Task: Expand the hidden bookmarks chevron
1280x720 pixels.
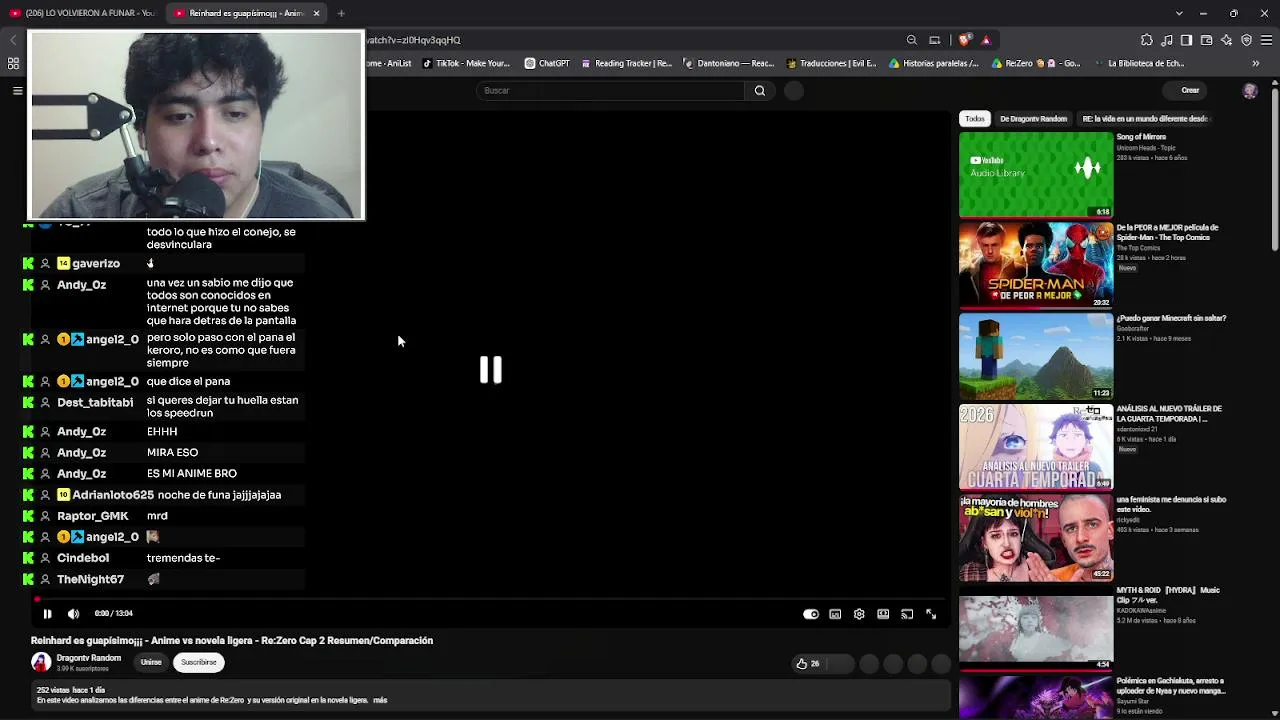Action: [x=1256, y=63]
